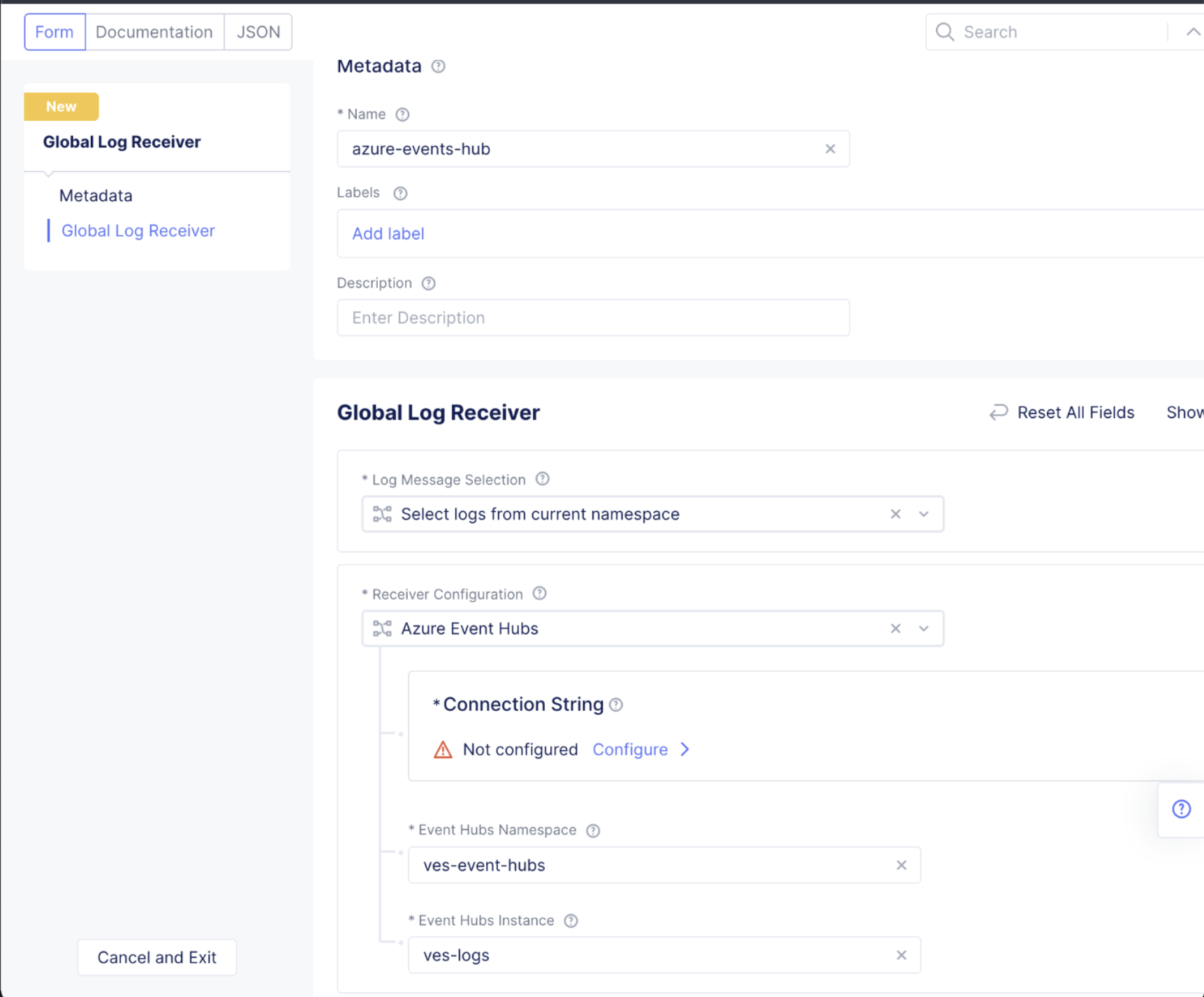
Task: Clear the ves-logs instance value
Action: click(x=901, y=955)
